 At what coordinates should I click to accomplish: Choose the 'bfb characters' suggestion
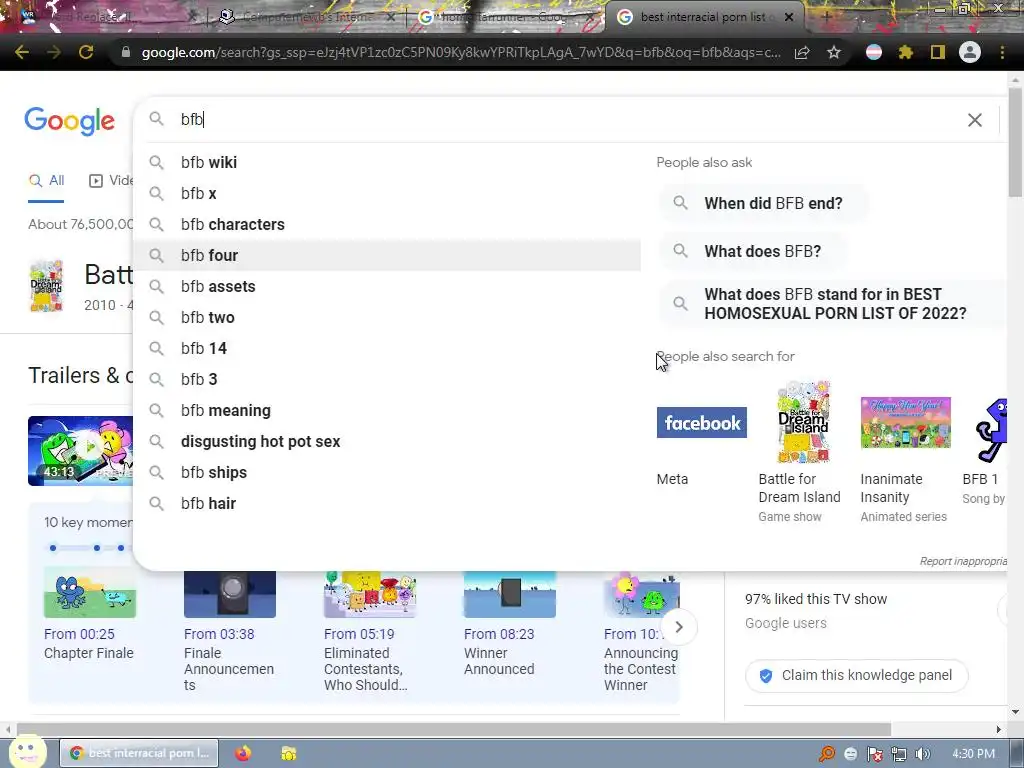(387, 225)
